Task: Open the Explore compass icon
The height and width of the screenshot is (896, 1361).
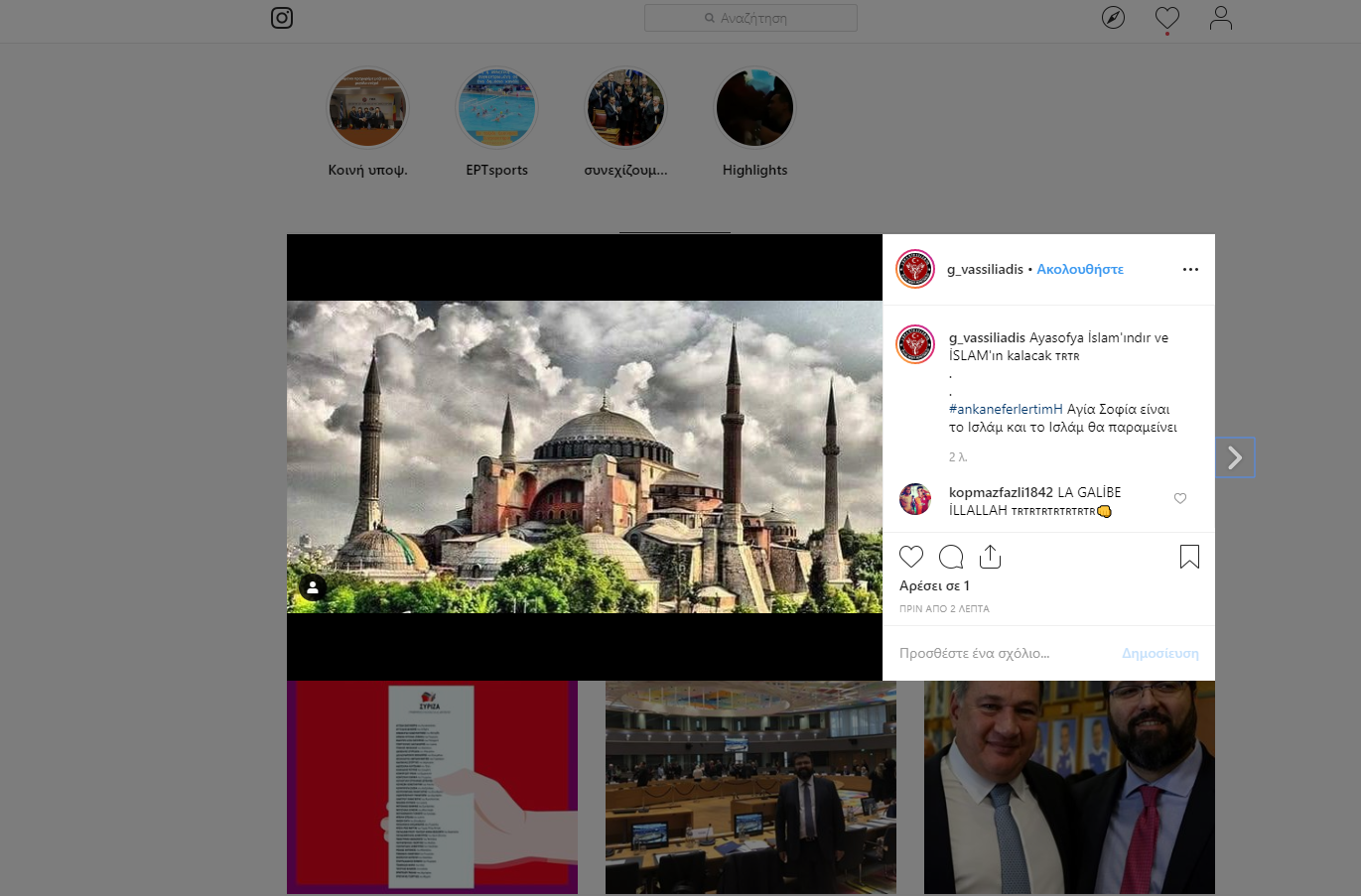Action: pyautogui.click(x=1113, y=18)
